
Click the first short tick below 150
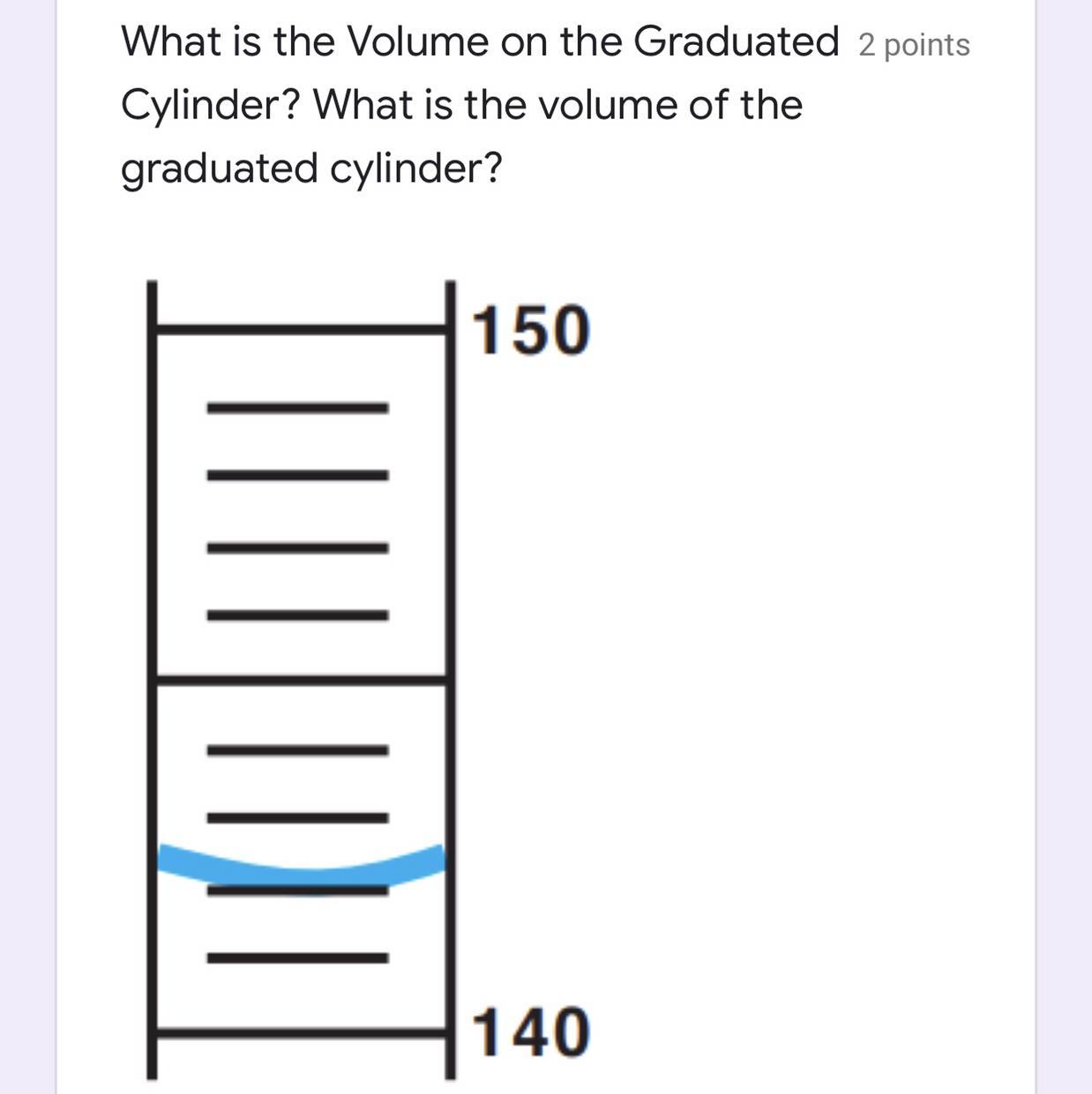coord(297,408)
